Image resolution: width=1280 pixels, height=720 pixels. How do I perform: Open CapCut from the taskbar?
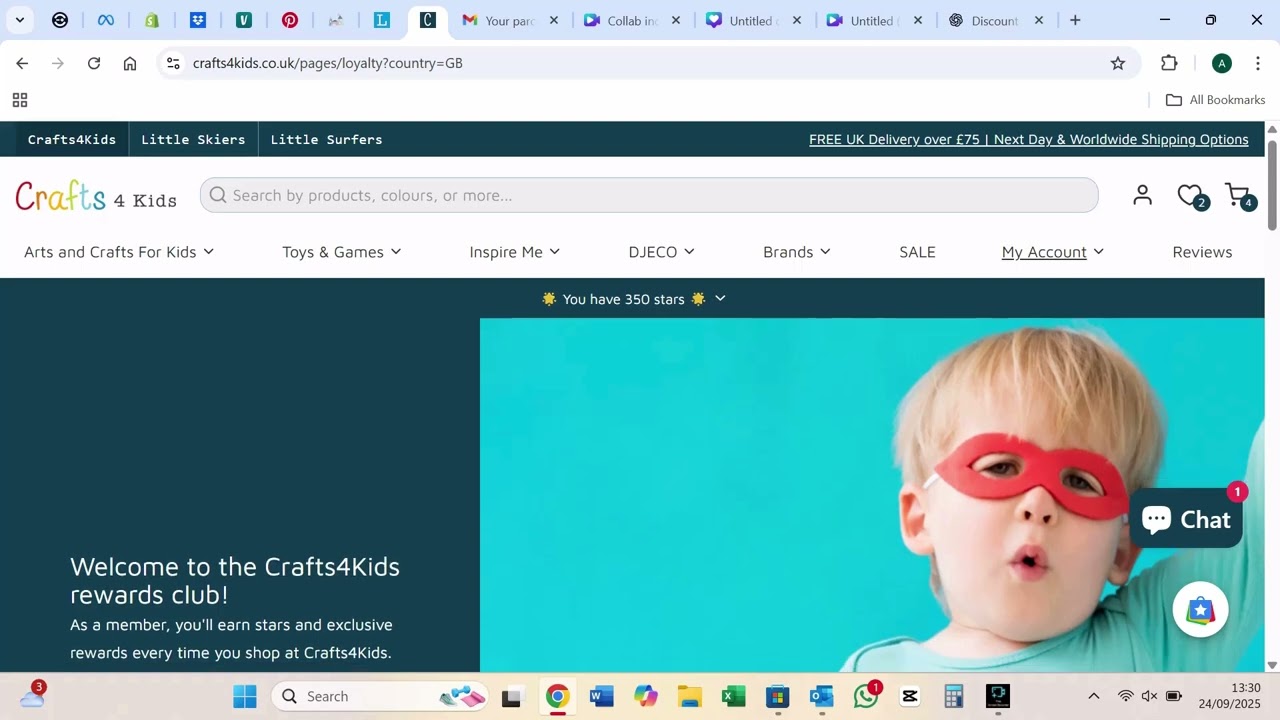(x=910, y=696)
